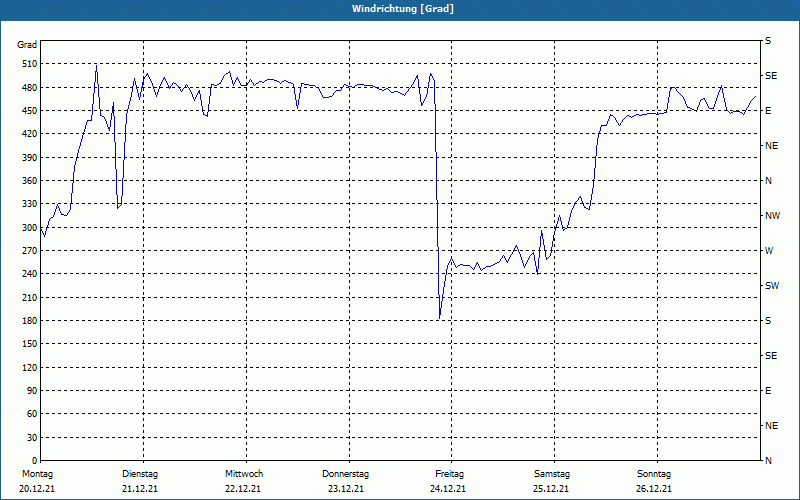Click the "SW" compass direction label

(772, 286)
